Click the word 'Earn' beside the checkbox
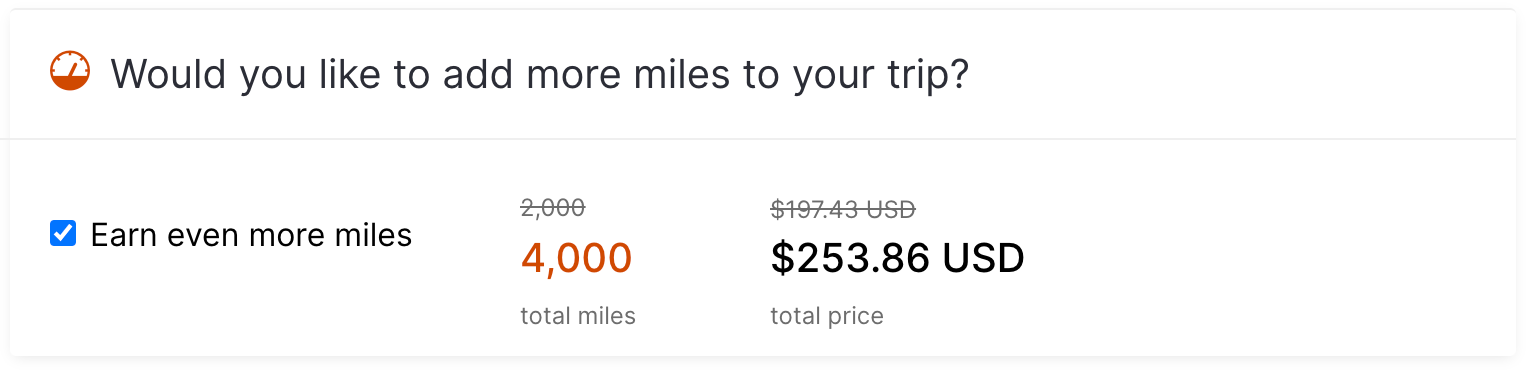This screenshot has height=370, width=1528. coord(124,235)
